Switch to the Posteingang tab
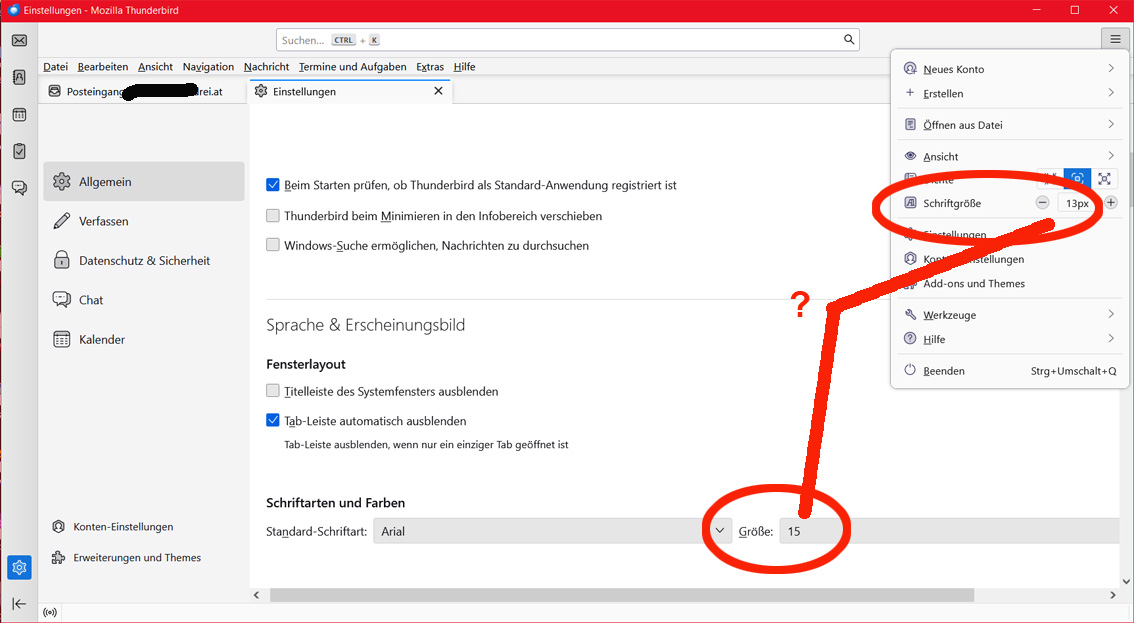Image resolution: width=1134 pixels, height=623 pixels. click(x=142, y=92)
